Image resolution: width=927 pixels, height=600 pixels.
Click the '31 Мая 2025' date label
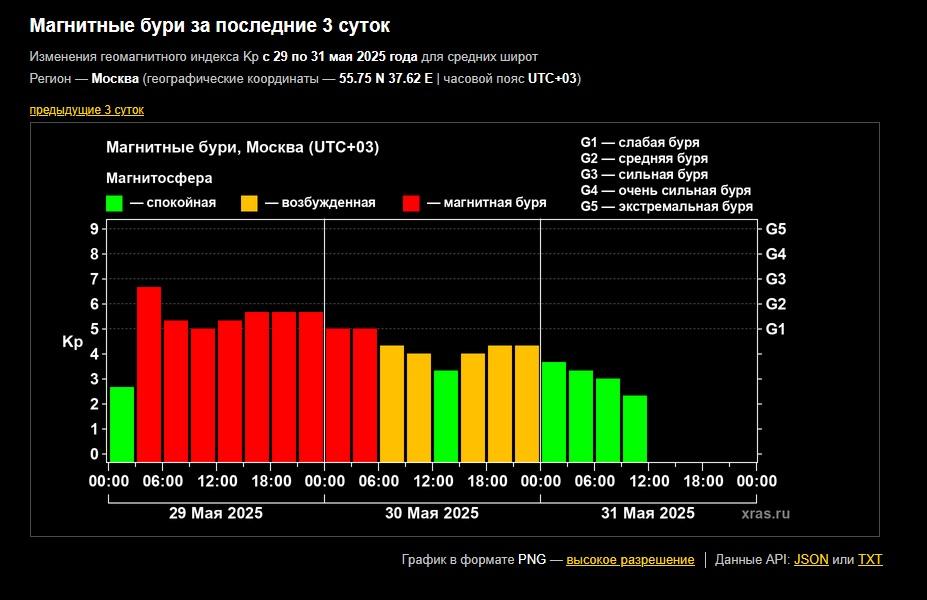tap(648, 513)
